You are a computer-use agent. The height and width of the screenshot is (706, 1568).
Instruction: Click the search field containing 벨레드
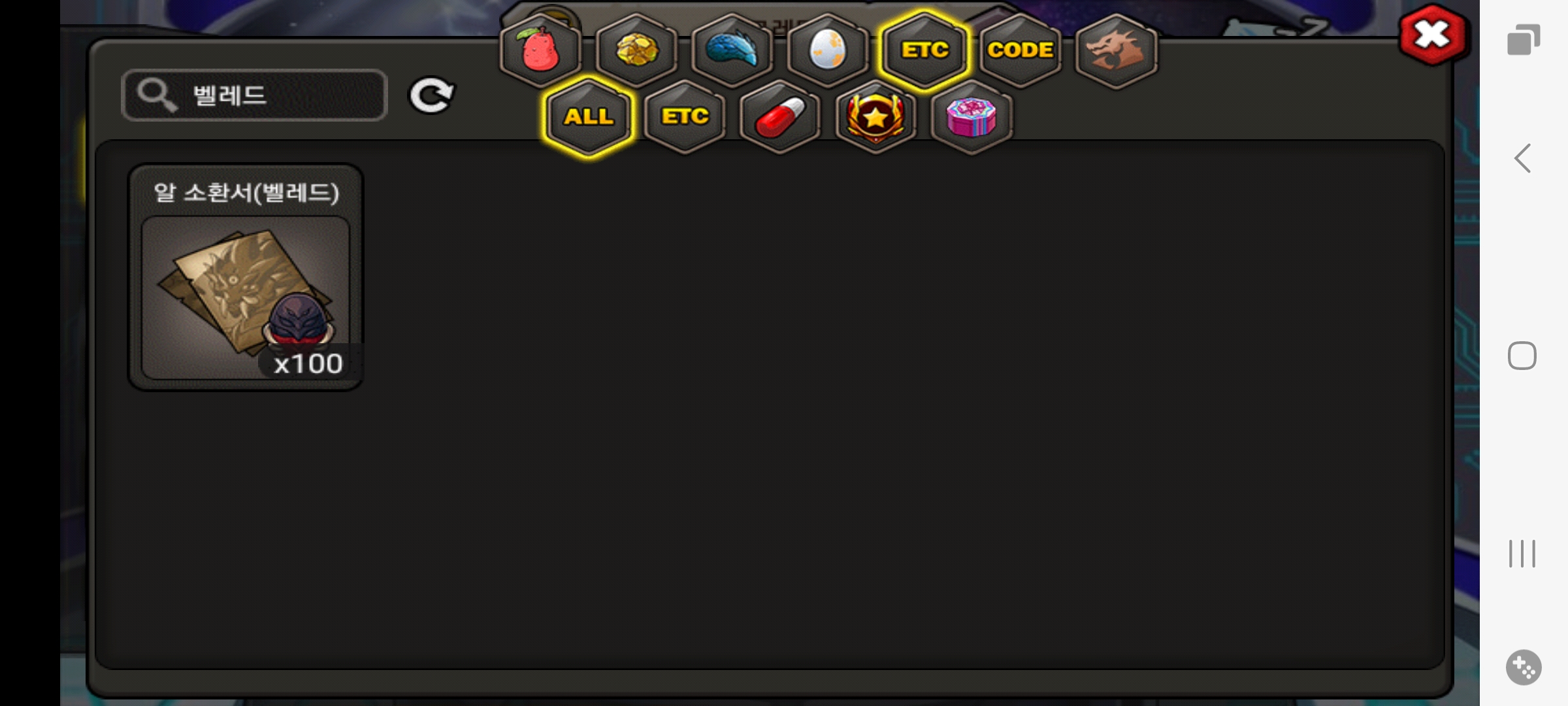pyautogui.click(x=255, y=95)
